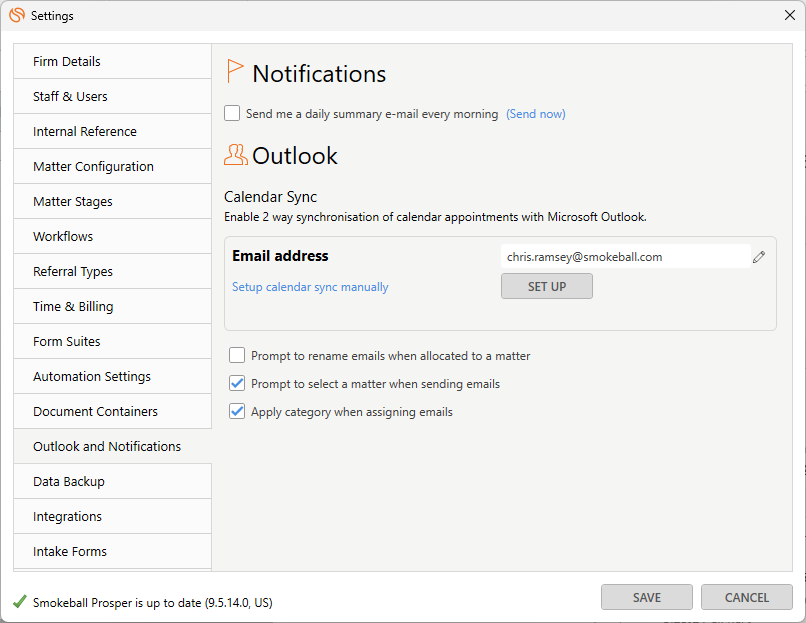Click Send now link
806x623 pixels.
tap(536, 114)
